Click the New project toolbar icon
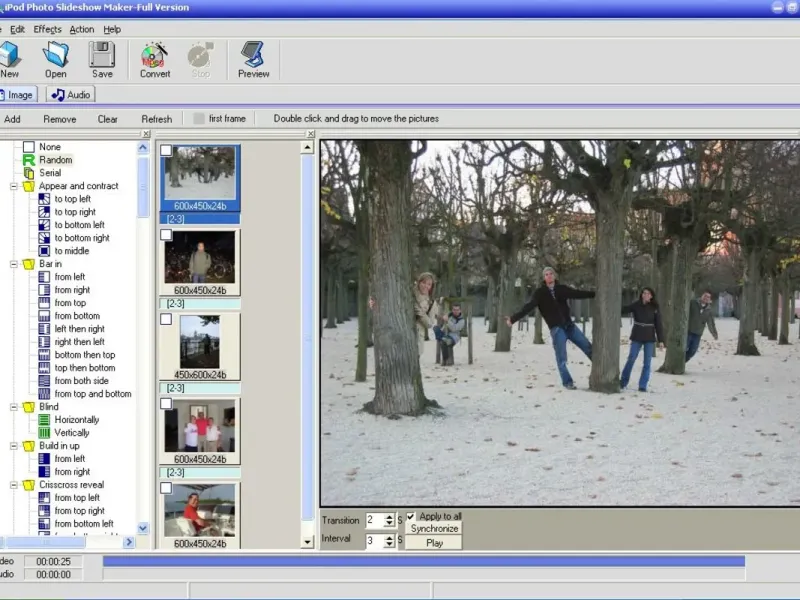The image size is (800, 600). pyautogui.click(x=10, y=56)
